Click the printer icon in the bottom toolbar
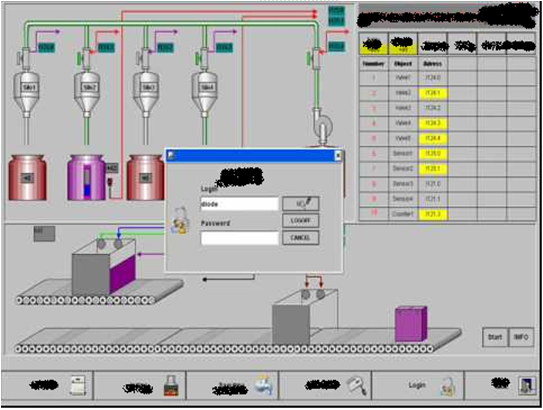 tap(77, 385)
